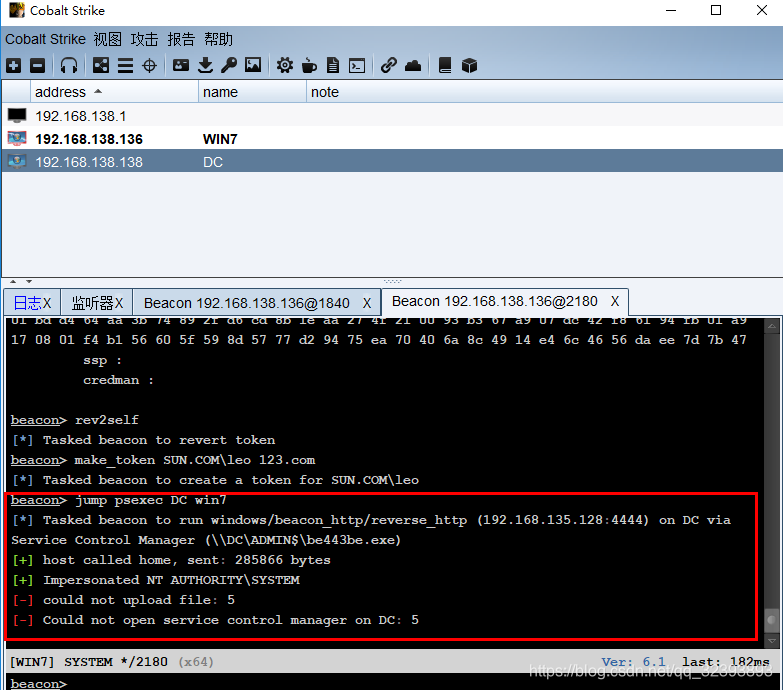This screenshot has height=690, width=783.
Task: Sort by name column header
Action: 252,92
